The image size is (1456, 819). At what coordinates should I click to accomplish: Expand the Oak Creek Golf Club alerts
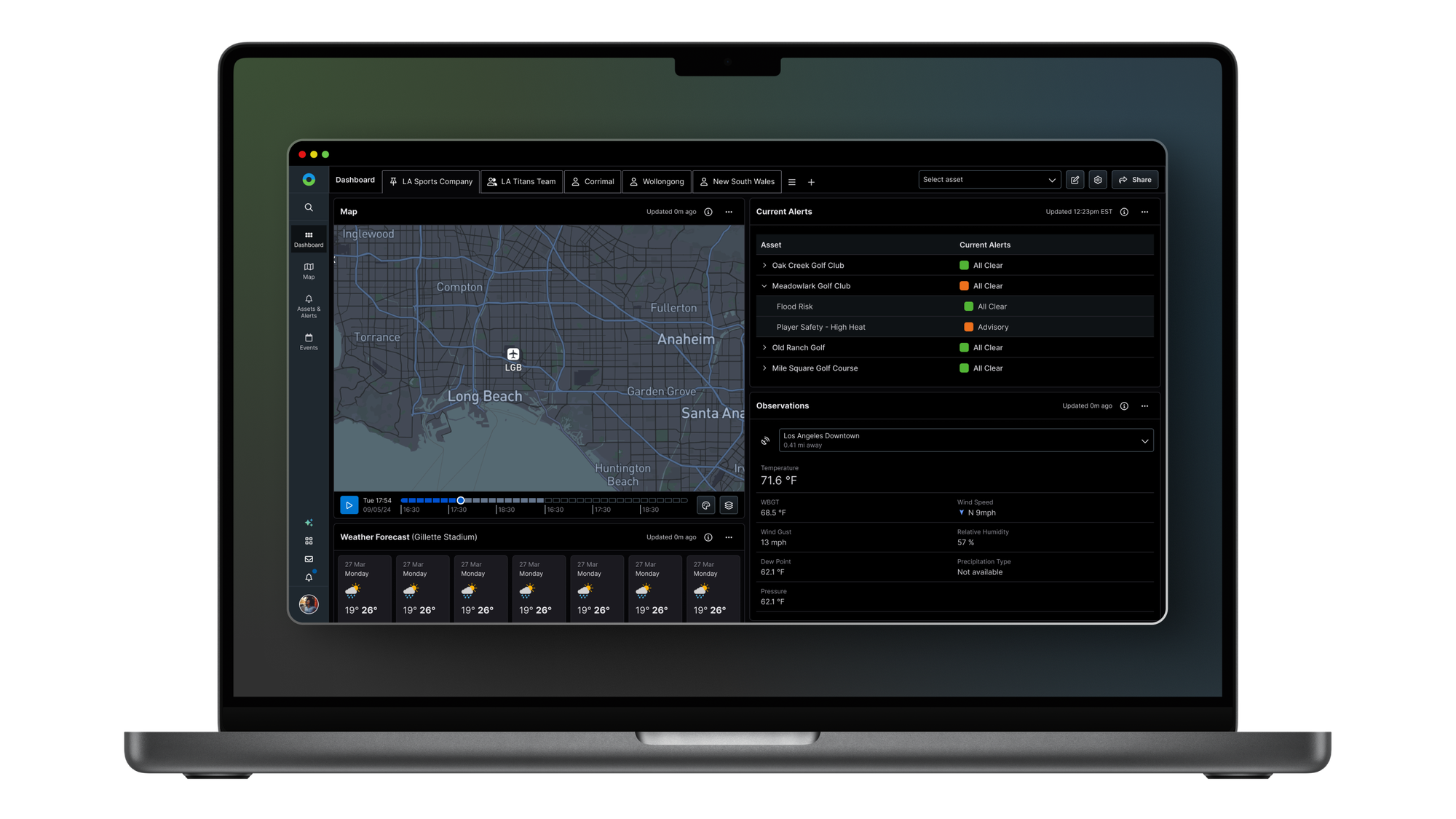click(x=764, y=265)
